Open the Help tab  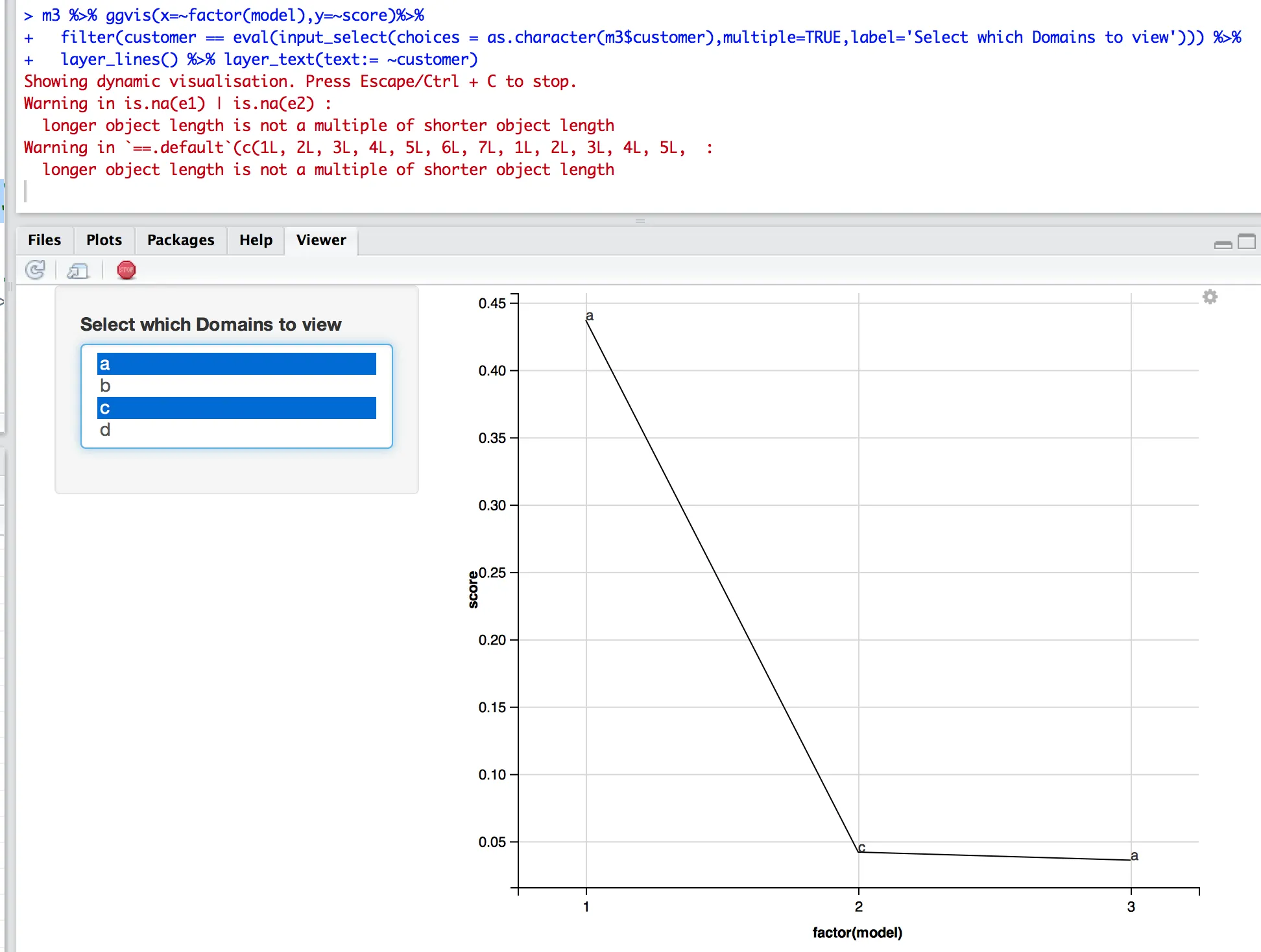[x=256, y=241]
